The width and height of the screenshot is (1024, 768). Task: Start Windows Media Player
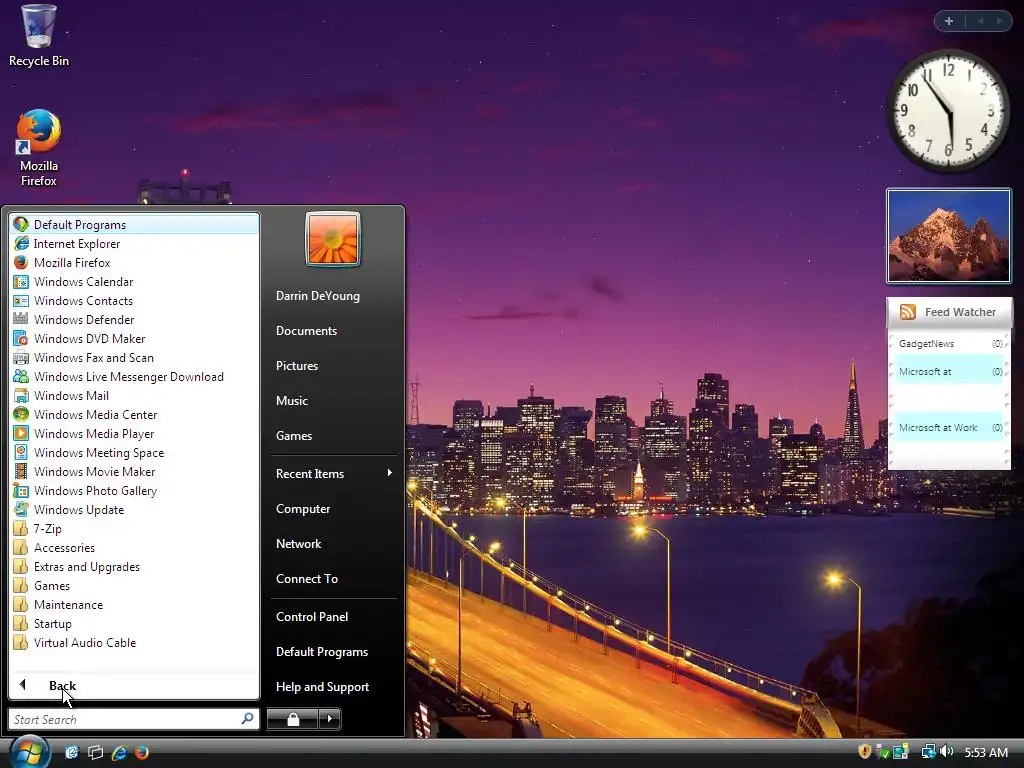(x=134, y=433)
